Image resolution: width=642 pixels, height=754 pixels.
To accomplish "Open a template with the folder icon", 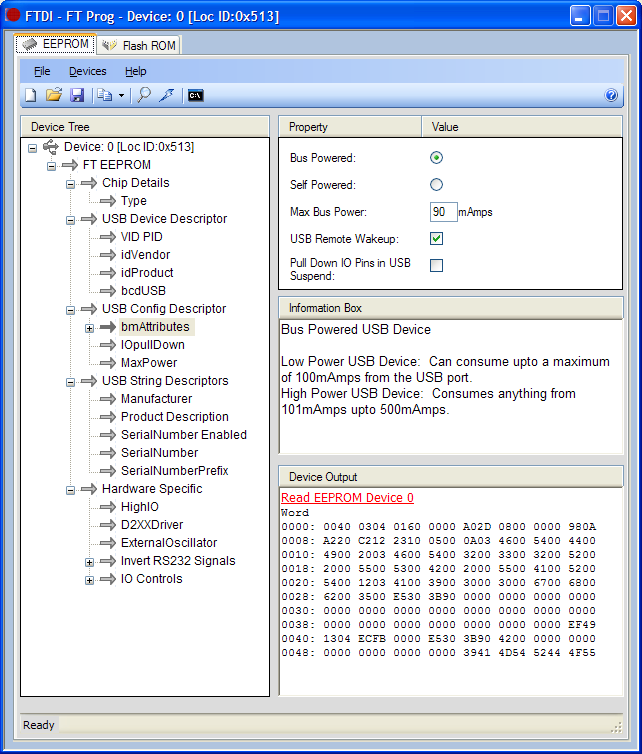I will [x=54, y=95].
